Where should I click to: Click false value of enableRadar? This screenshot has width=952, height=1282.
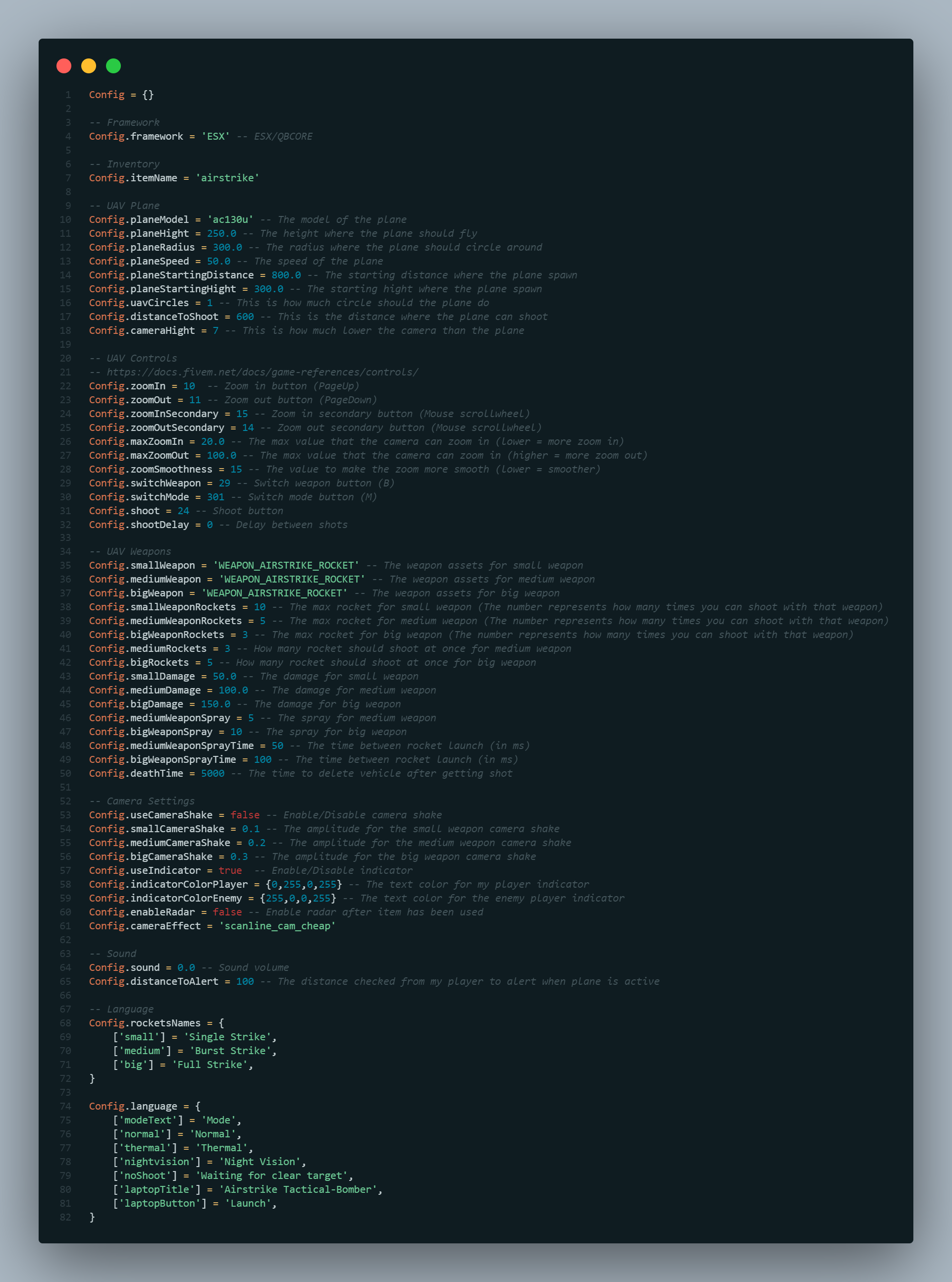[x=227, y=912]
